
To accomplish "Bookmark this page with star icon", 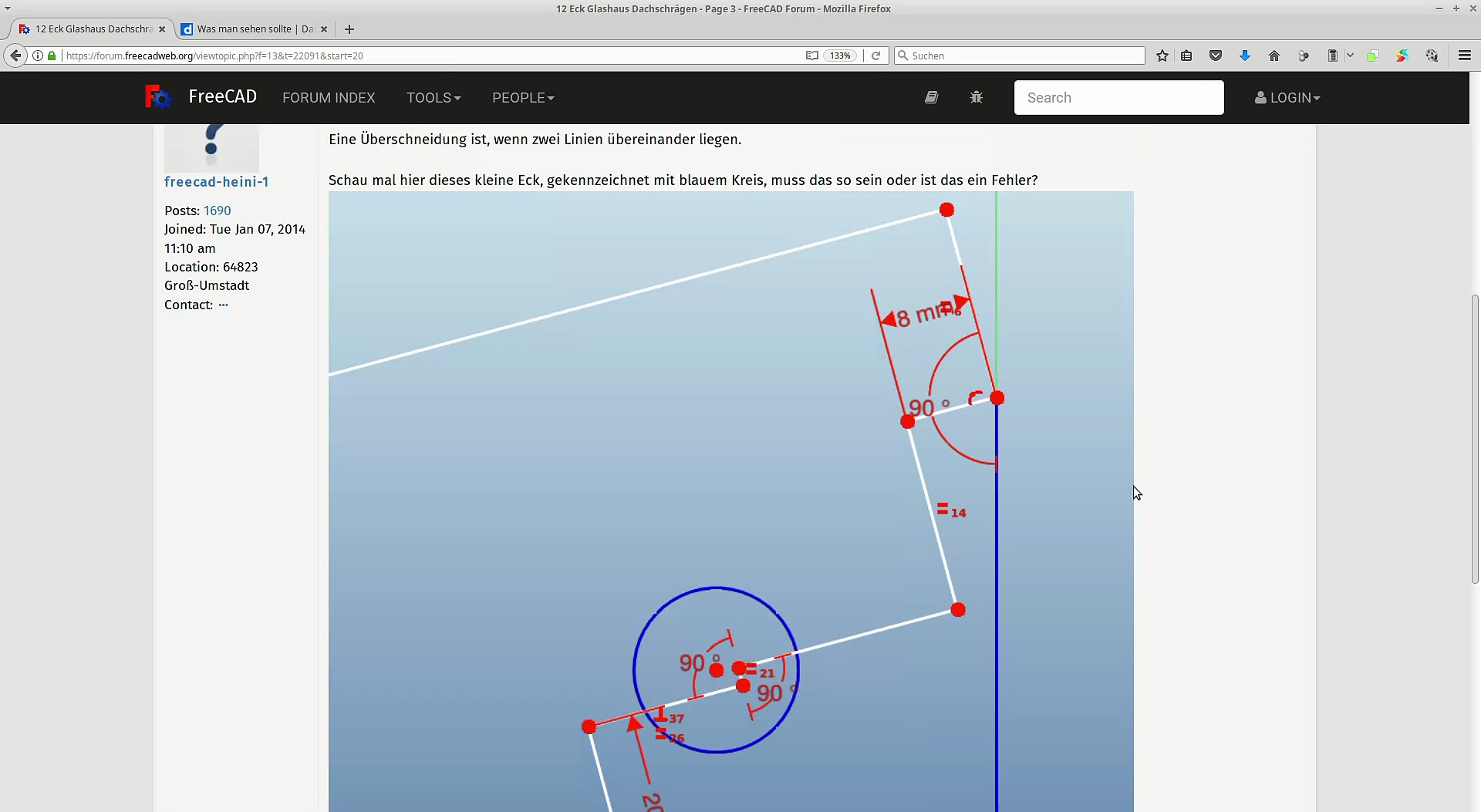I will (x=1162, y=56).
